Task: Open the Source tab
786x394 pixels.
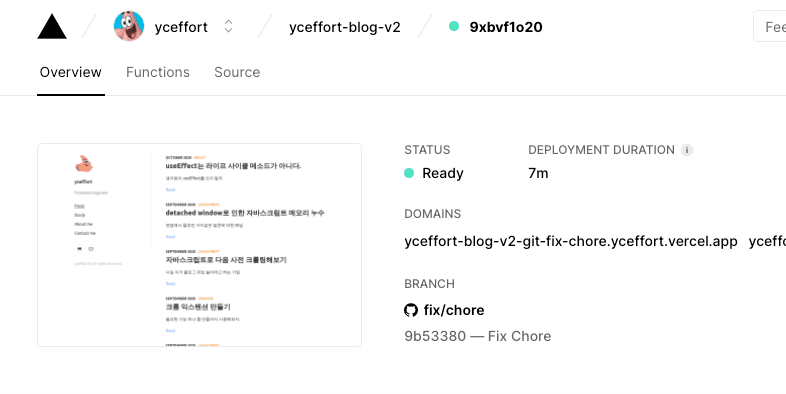Action: (237, 72)
